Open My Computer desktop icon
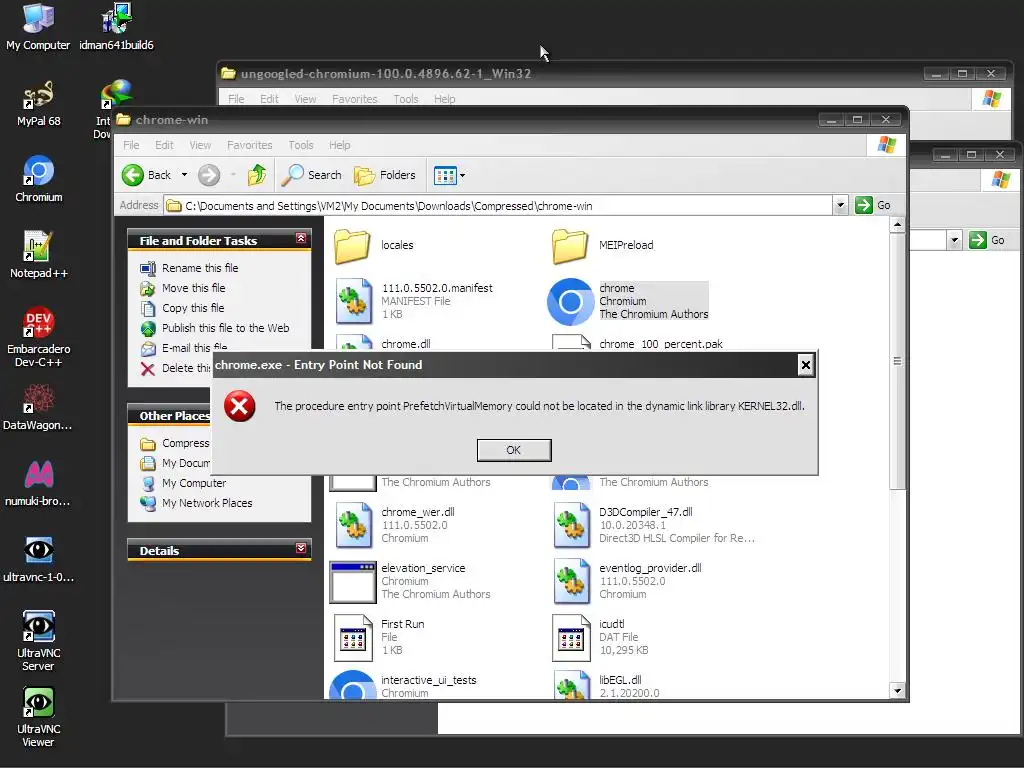Image resolution: width=1024 pixels, height=768 pixels. click(x=38, y=26)
